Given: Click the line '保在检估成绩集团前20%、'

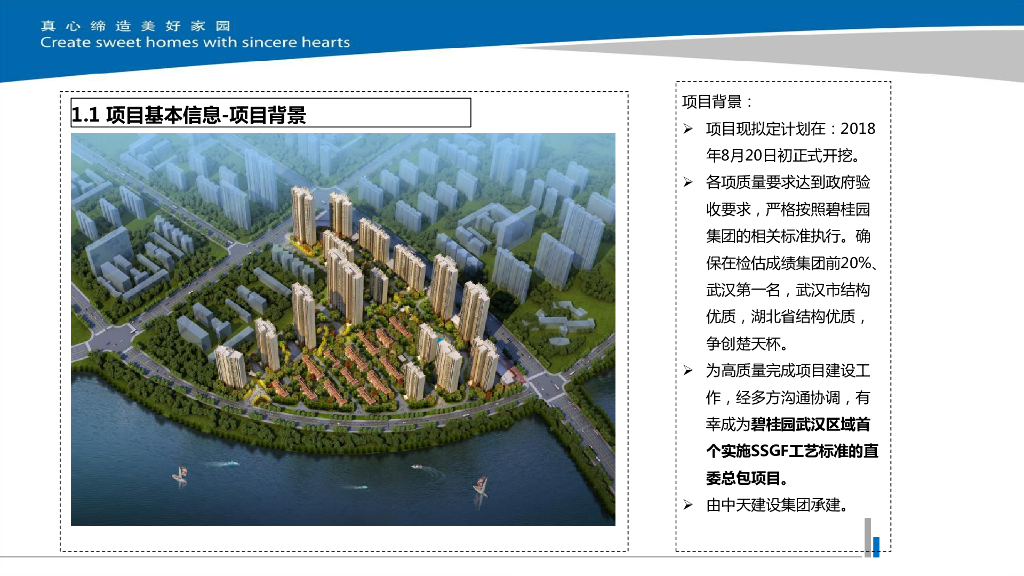Looking at the screenshot, I should click(x=792, y=263).
